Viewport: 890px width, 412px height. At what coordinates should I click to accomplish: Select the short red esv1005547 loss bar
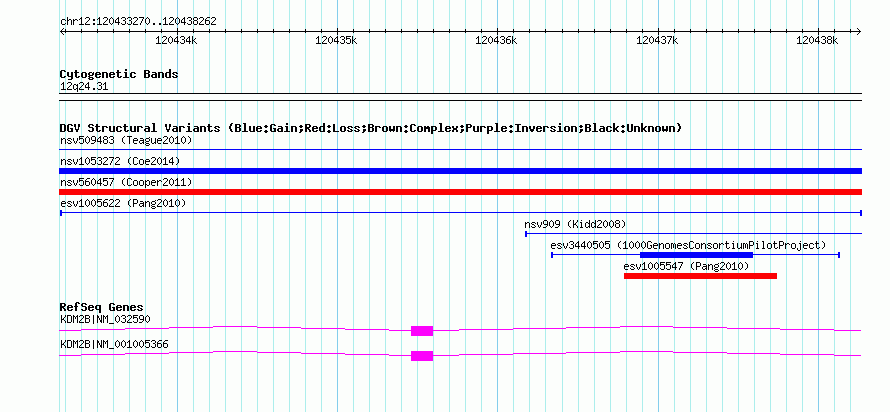click(700, 276)
